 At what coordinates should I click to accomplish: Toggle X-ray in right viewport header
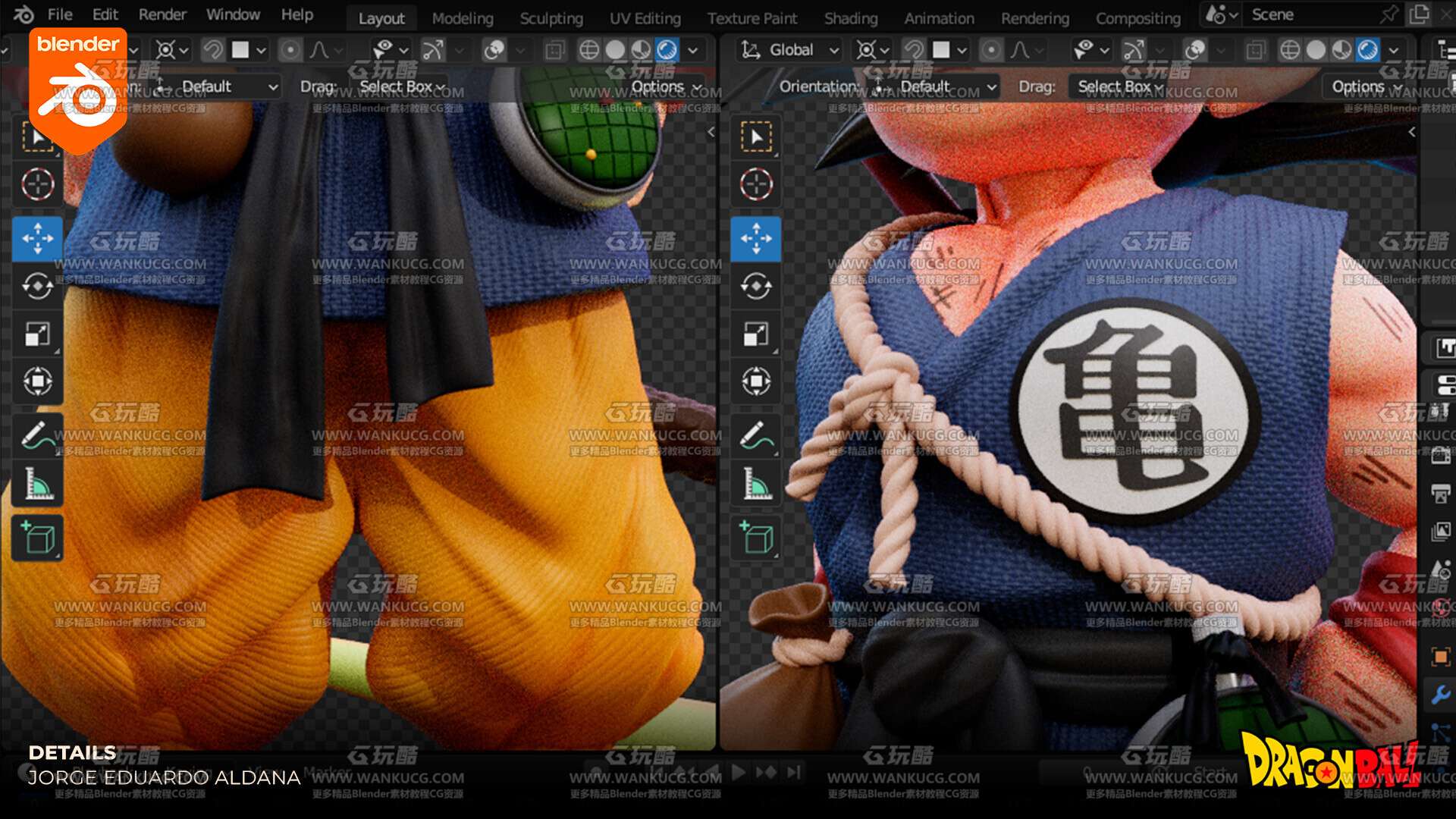pos(1256,50)
